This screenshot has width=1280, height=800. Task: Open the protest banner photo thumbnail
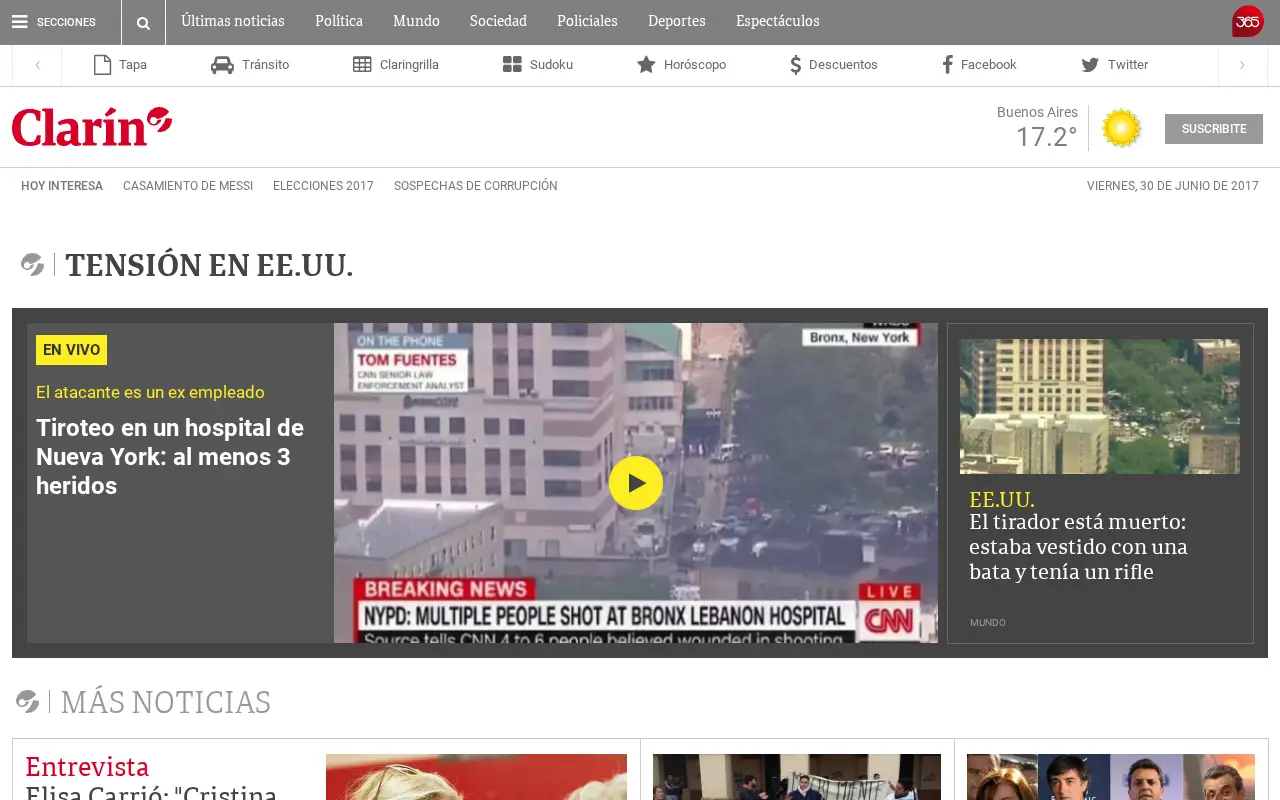(x=797, y=777)
